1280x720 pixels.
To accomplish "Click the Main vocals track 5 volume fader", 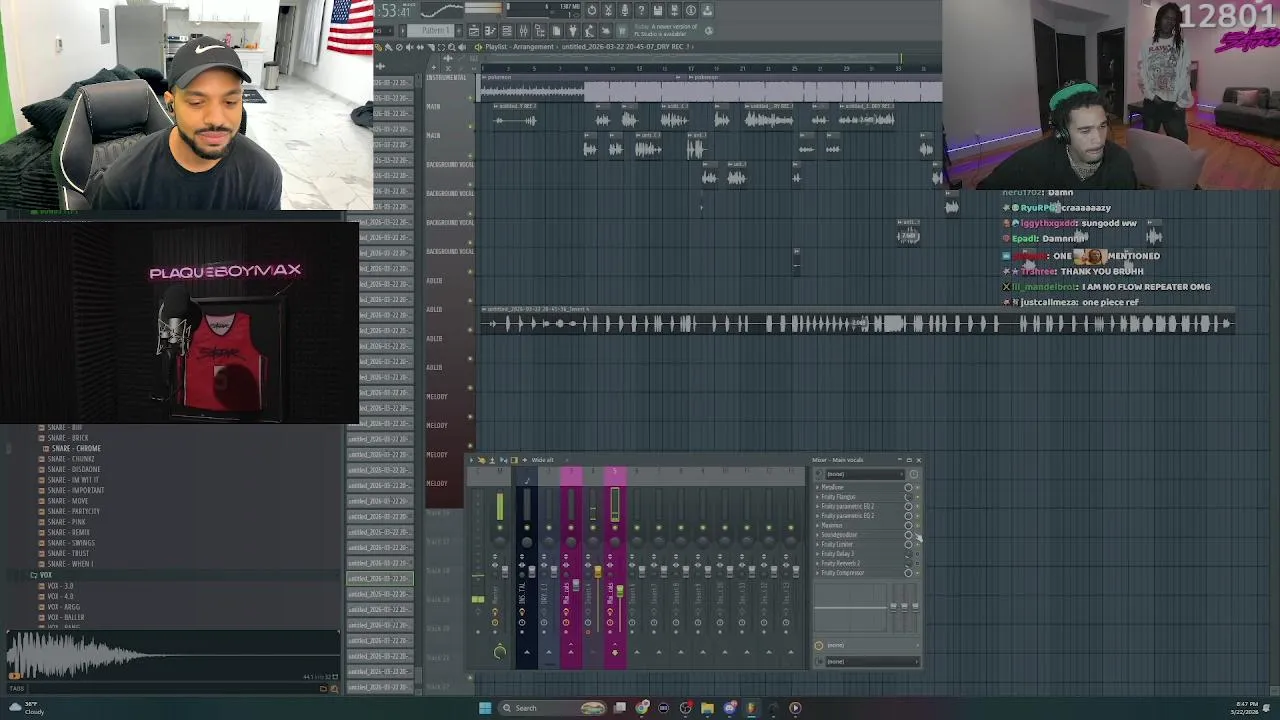I will pyautogui.click(x=620, y=591).
